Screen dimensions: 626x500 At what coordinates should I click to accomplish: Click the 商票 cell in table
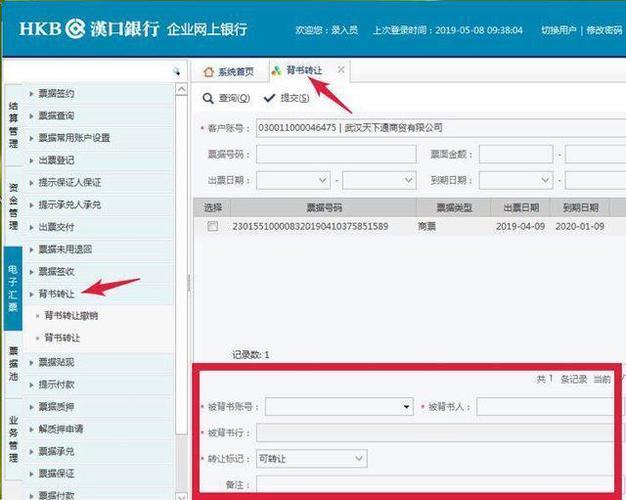tap(427, 226)
